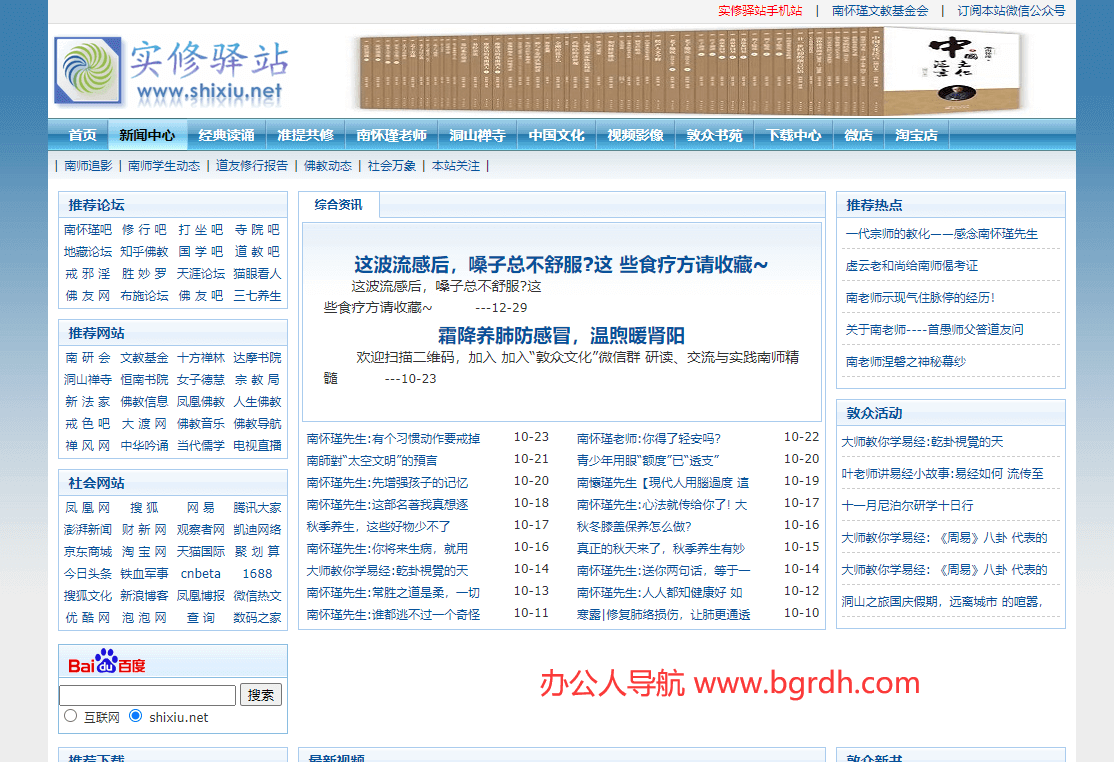Select the 互联网 radio button

[71, 716]
